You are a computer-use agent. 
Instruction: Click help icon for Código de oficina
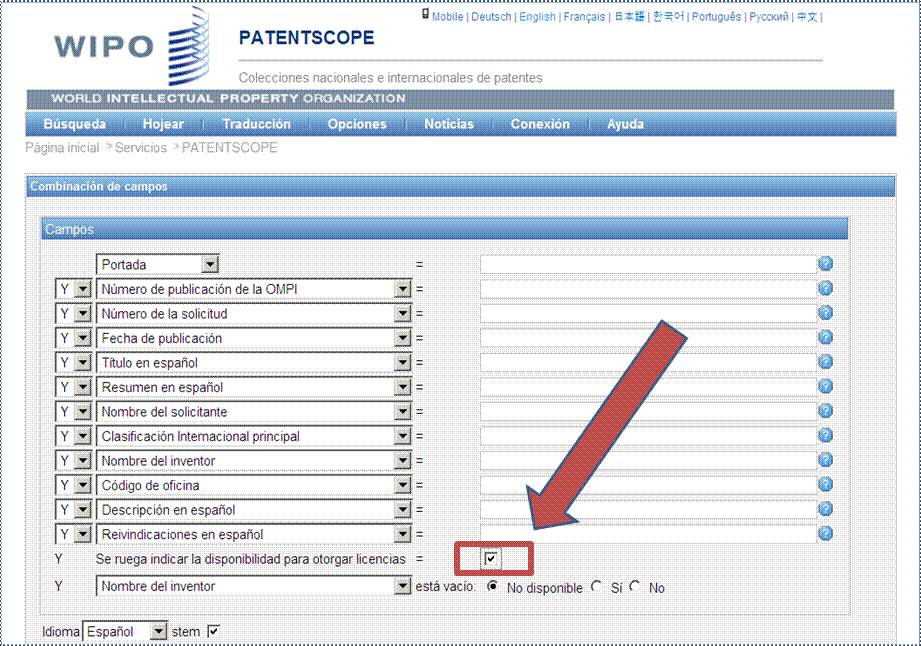point(825,485)
